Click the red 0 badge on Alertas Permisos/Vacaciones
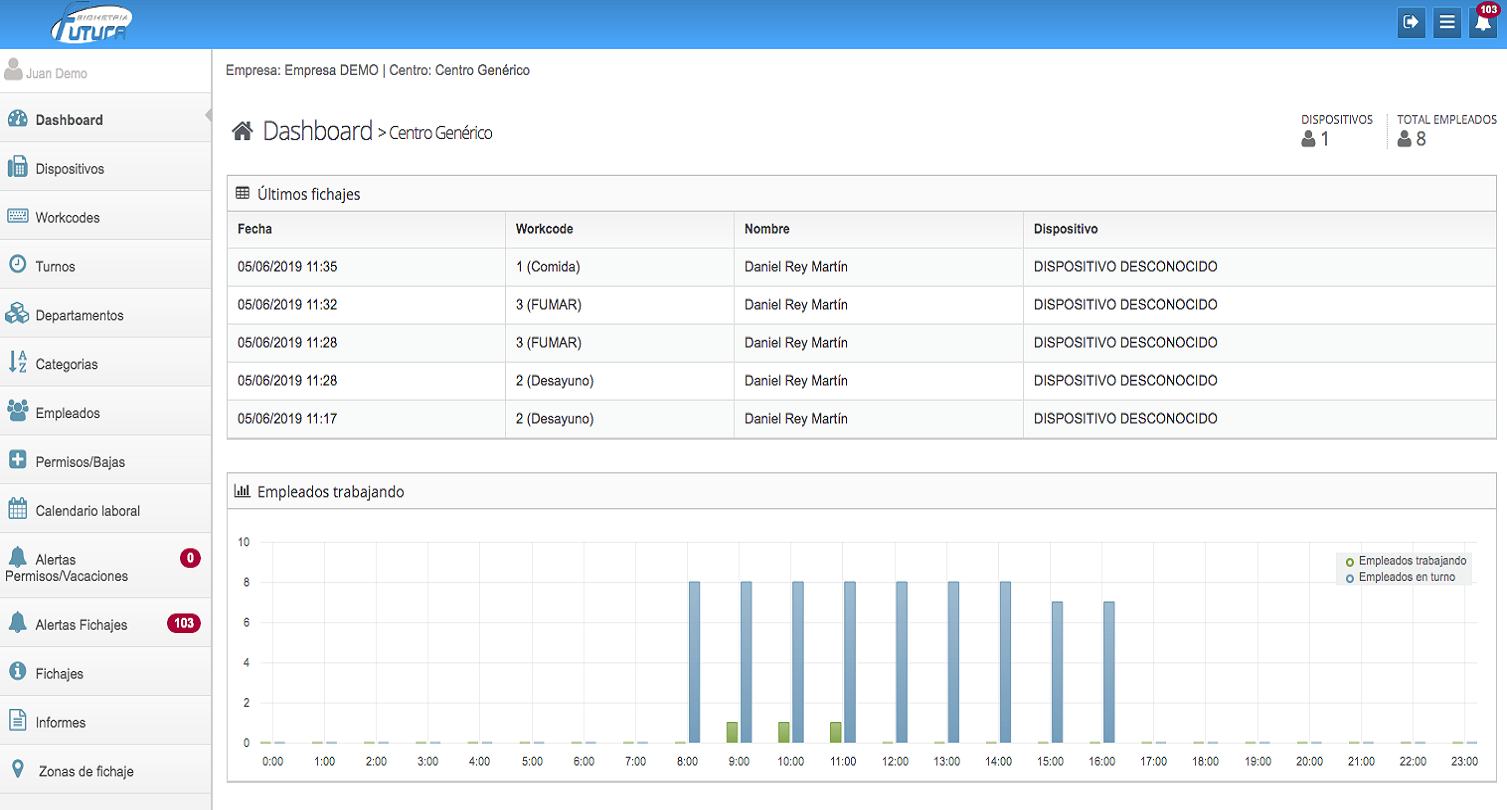 click(190, 558)
